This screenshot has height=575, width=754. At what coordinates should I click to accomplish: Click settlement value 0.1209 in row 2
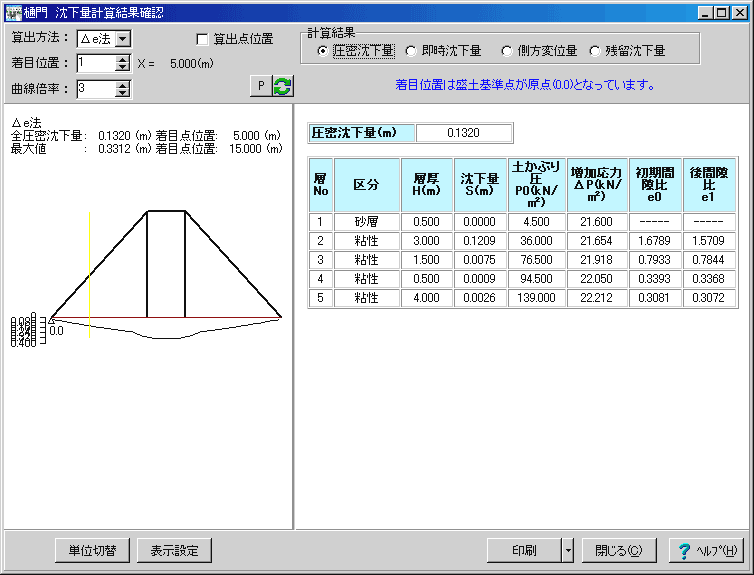(480, 241)
